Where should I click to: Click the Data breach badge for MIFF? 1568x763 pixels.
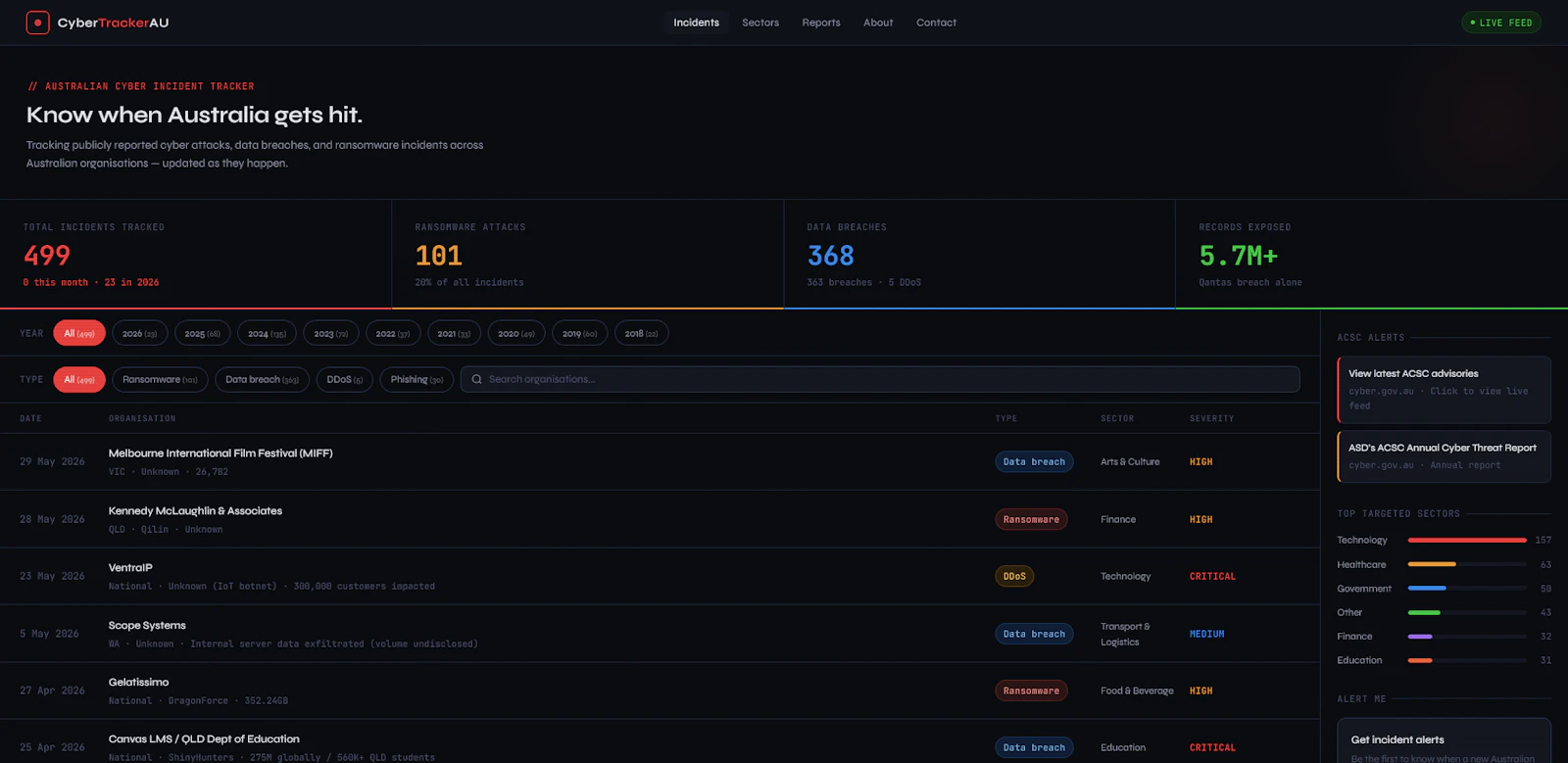(1034, 462)
